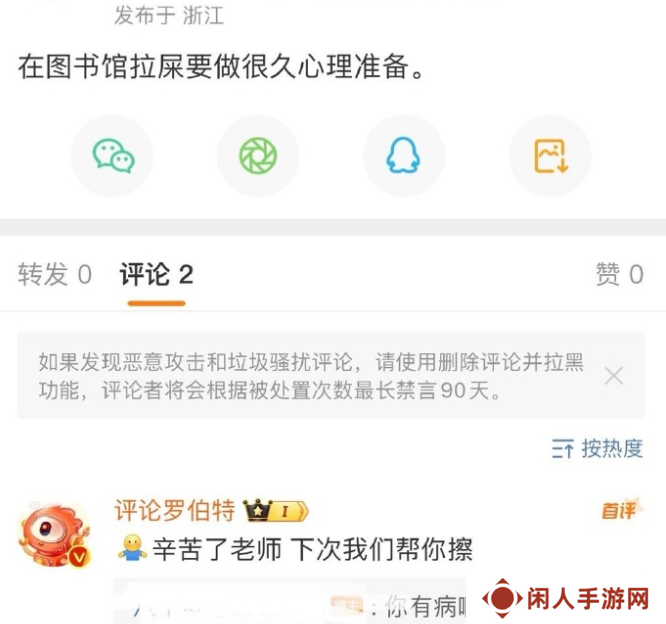Image resolution: width=666 pixels, height=624 pixels.
Task: Tap the sort arrows icon beside 按热度
Action: (x=562, y=449)
